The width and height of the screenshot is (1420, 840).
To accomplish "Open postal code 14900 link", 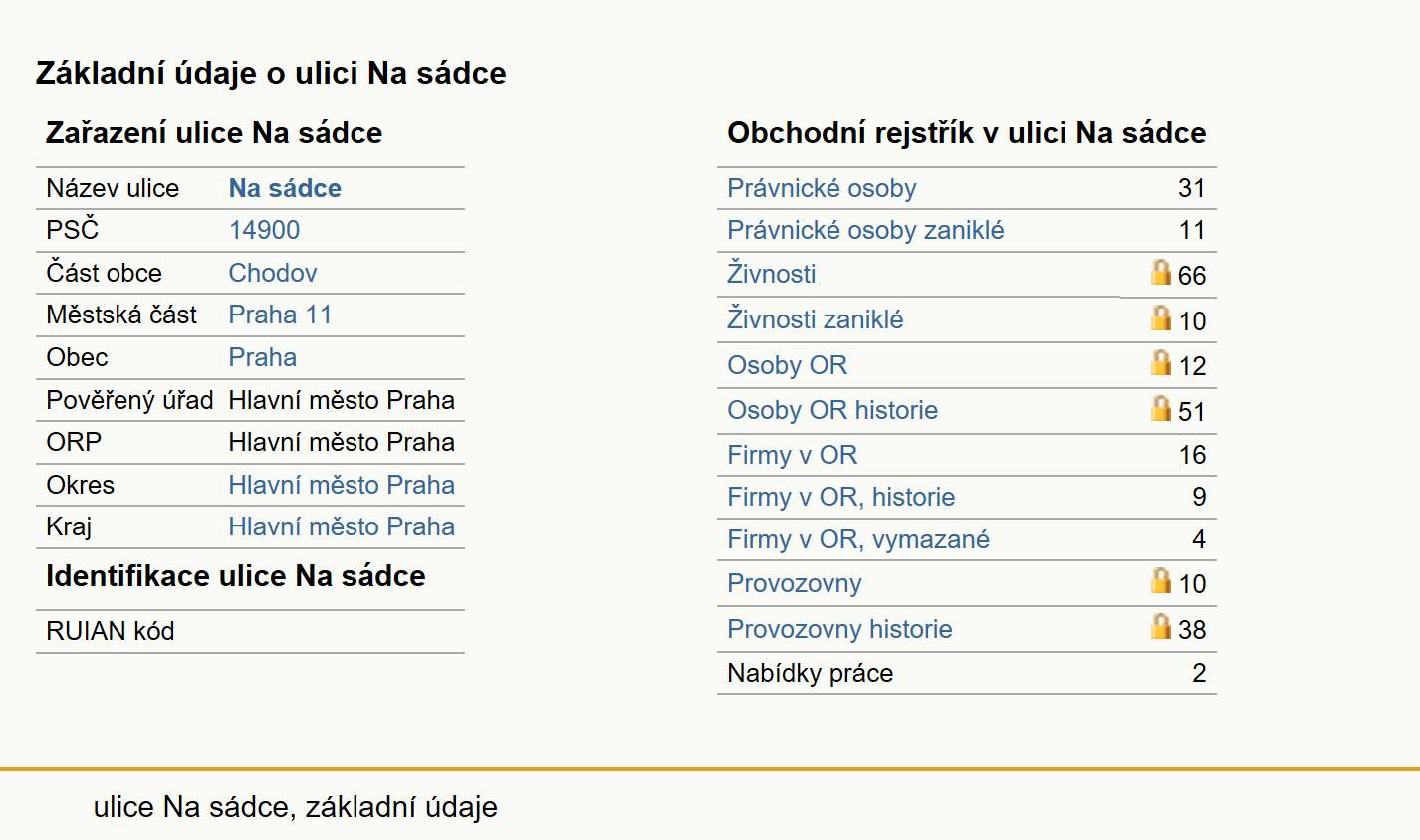I will (264, 230).
